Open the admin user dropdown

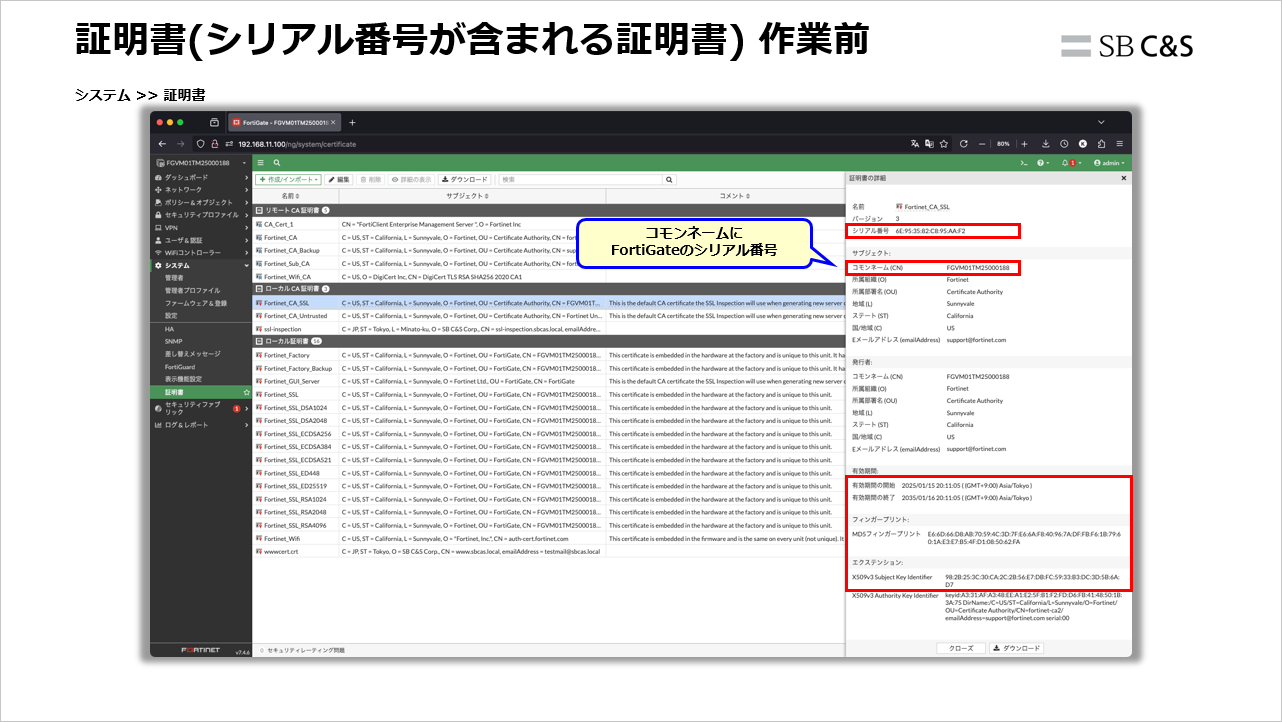pos(1109,162)
